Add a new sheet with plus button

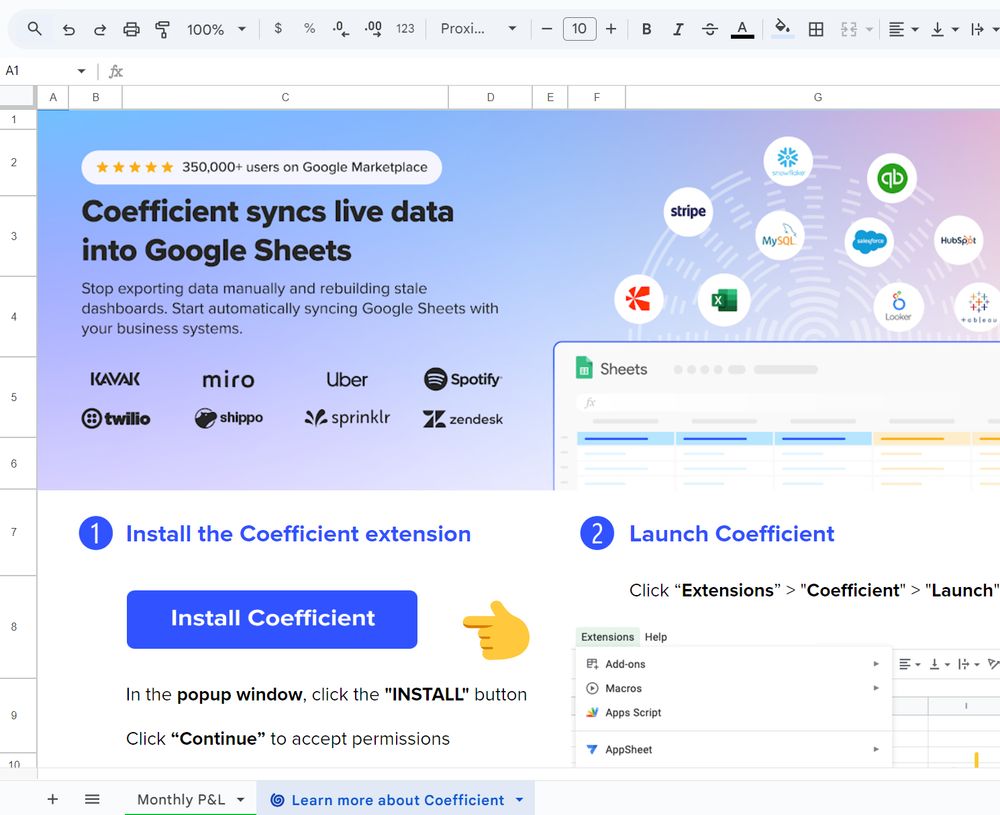[53, 799]
